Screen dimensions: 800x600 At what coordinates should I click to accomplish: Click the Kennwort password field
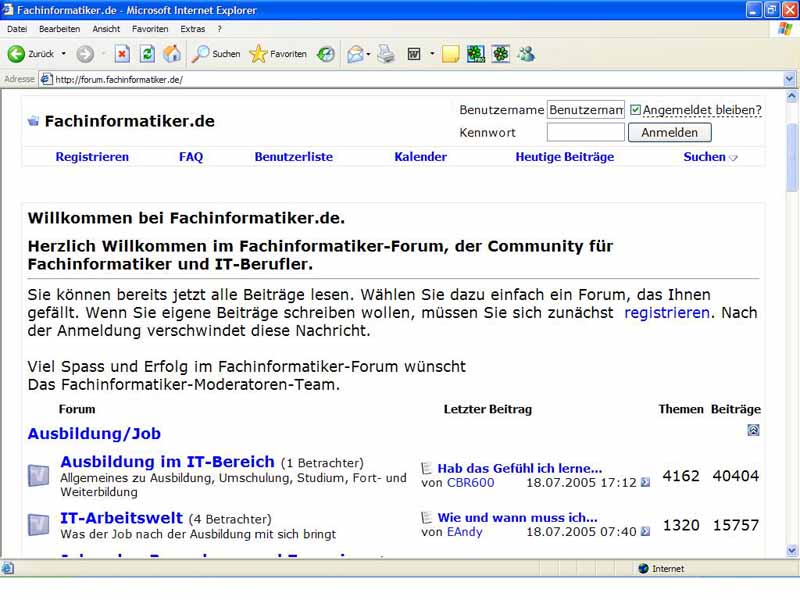[x=586, y=133]
